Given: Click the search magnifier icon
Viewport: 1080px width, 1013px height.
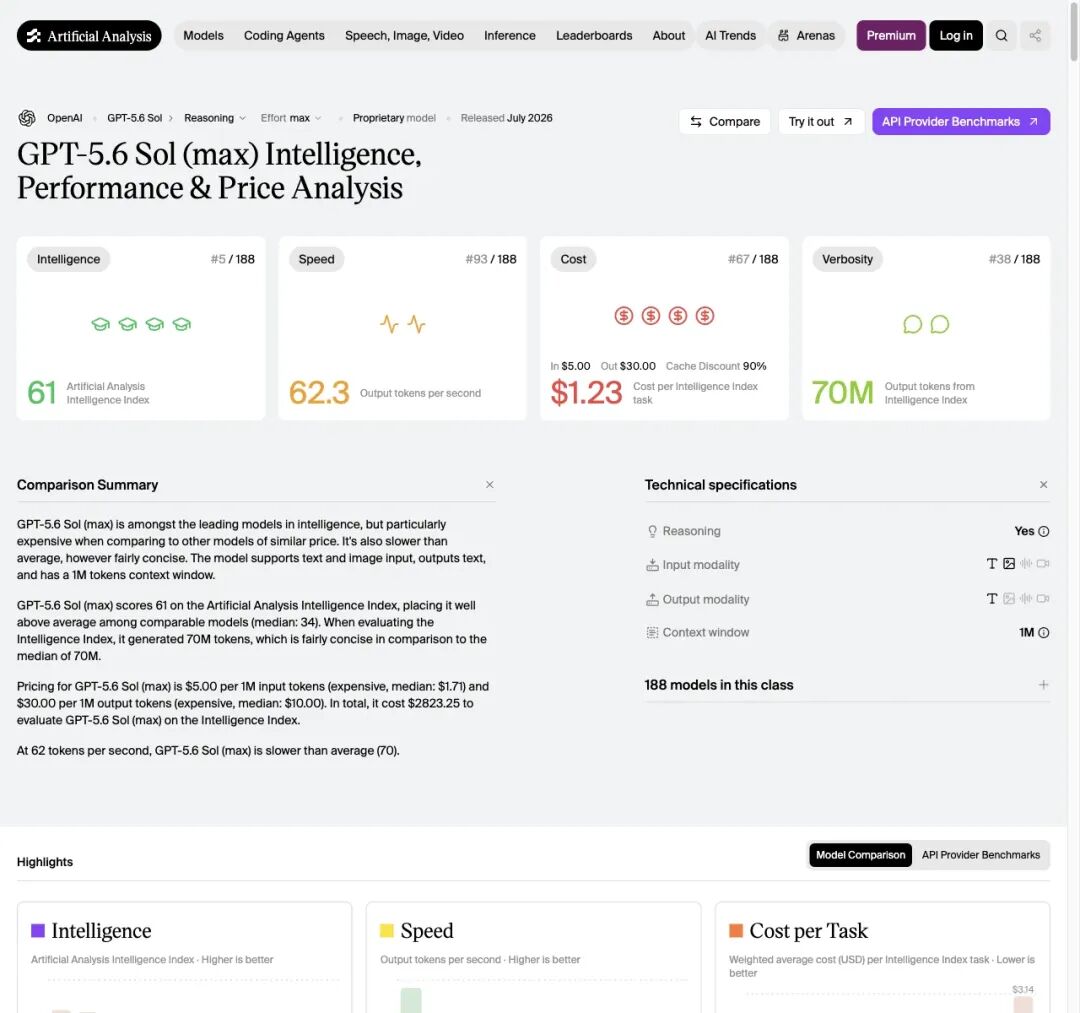Looking at the screenshot, I should (1001, 36).
